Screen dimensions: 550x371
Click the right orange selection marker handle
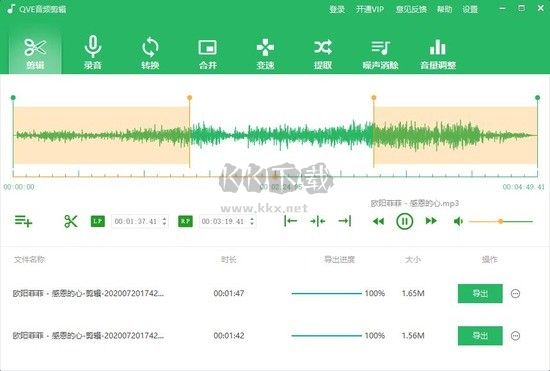374,97
